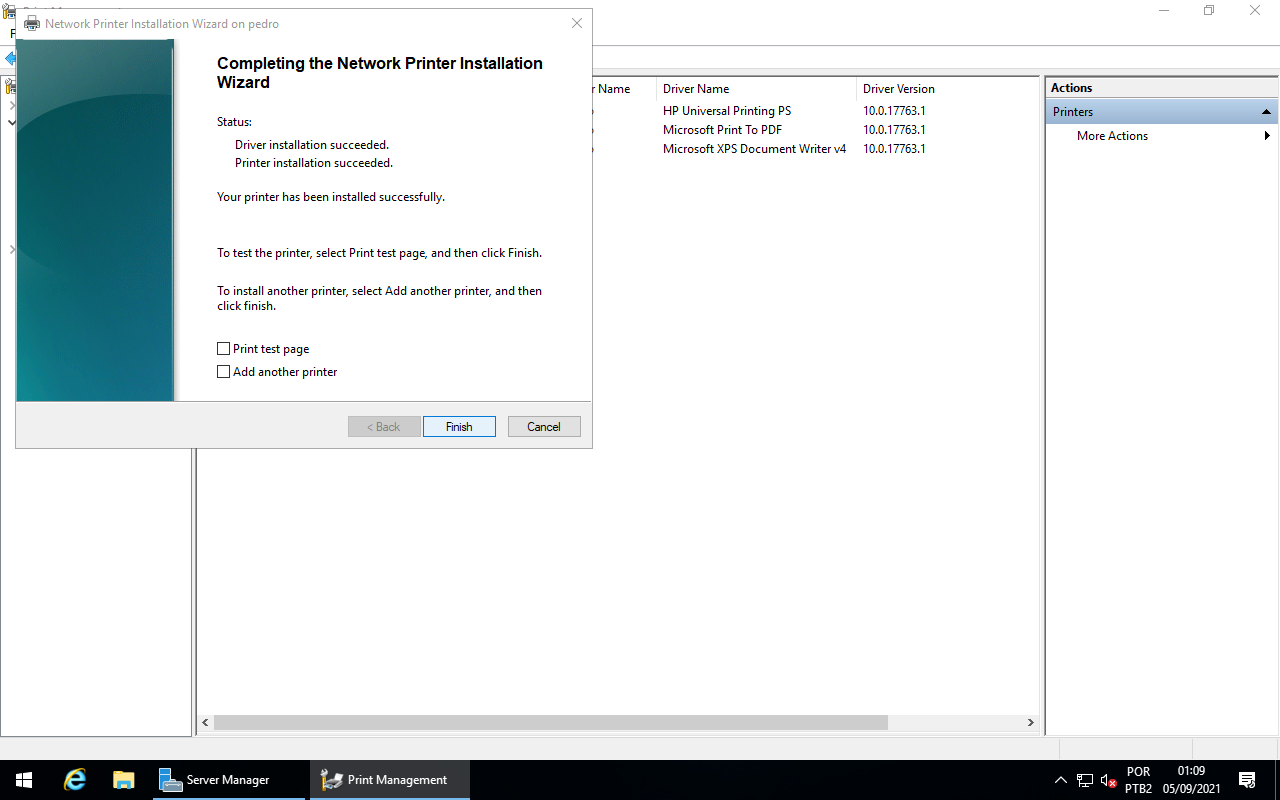Check the Add another printer option
The image size is (1280, 800).
(223, 371)
